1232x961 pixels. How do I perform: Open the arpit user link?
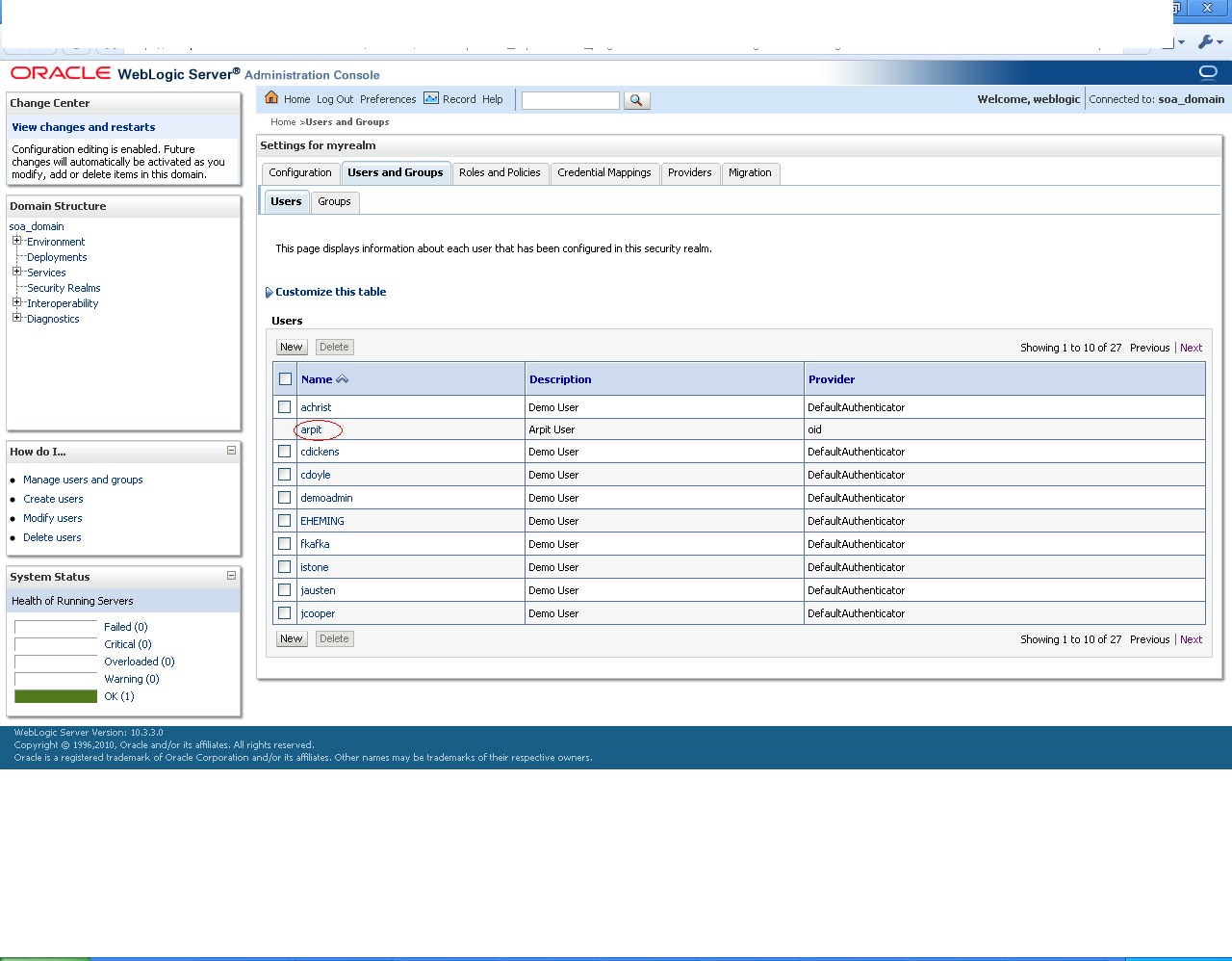tap(311, 429)
